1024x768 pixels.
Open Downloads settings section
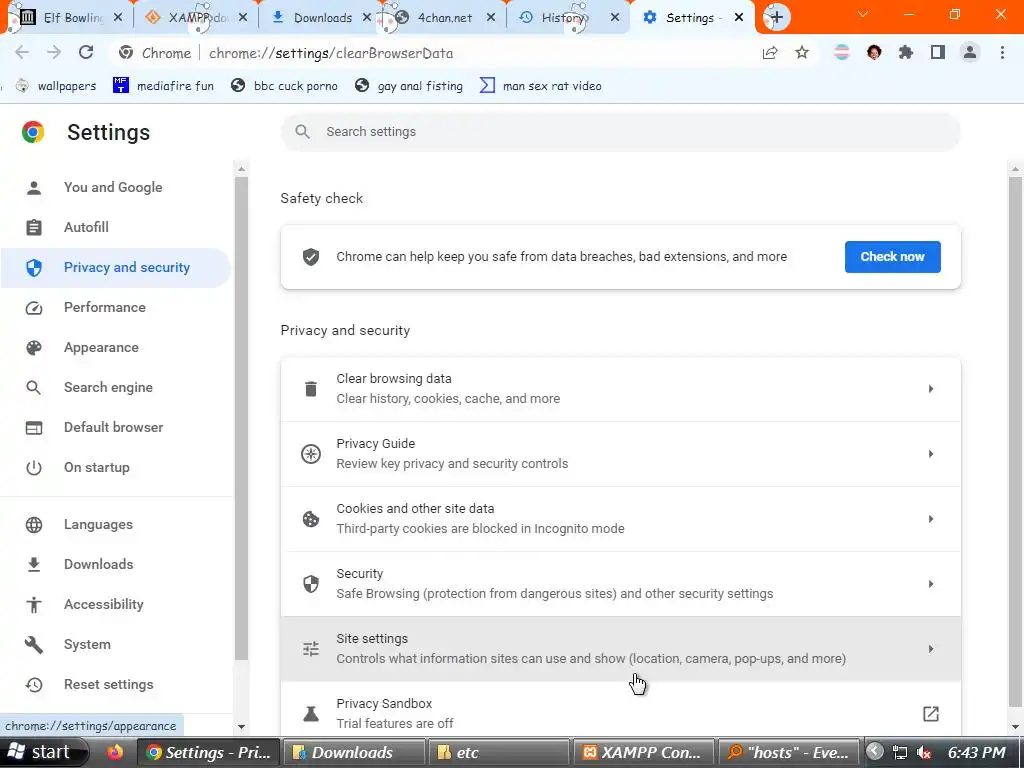(115, 564)
